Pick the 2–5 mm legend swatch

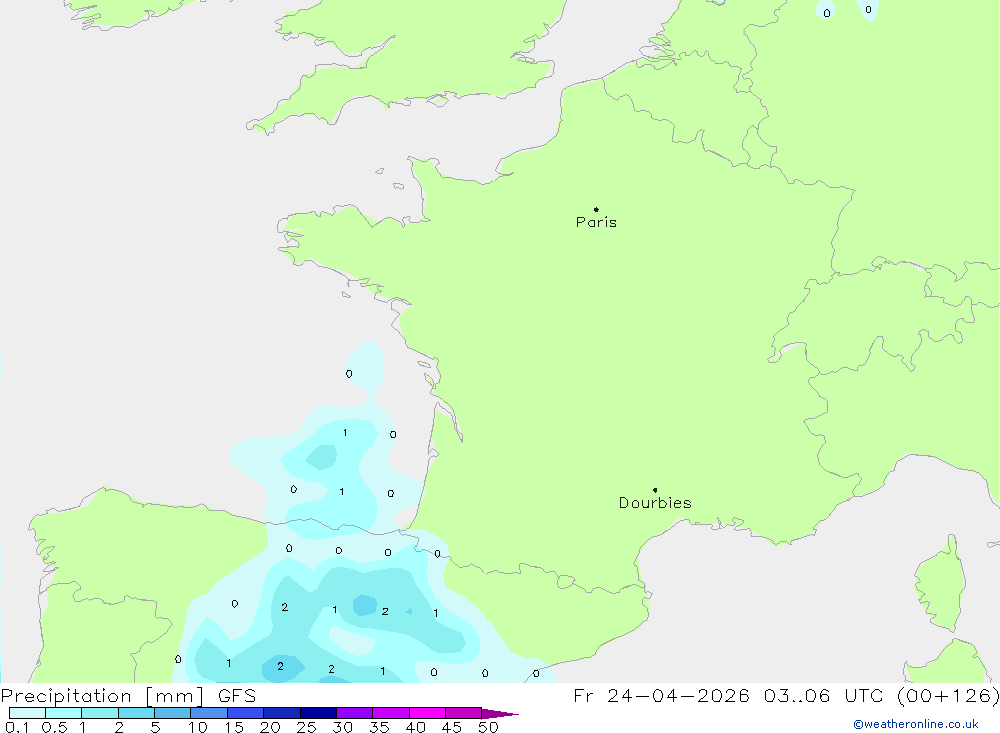[x=136, y=713]
